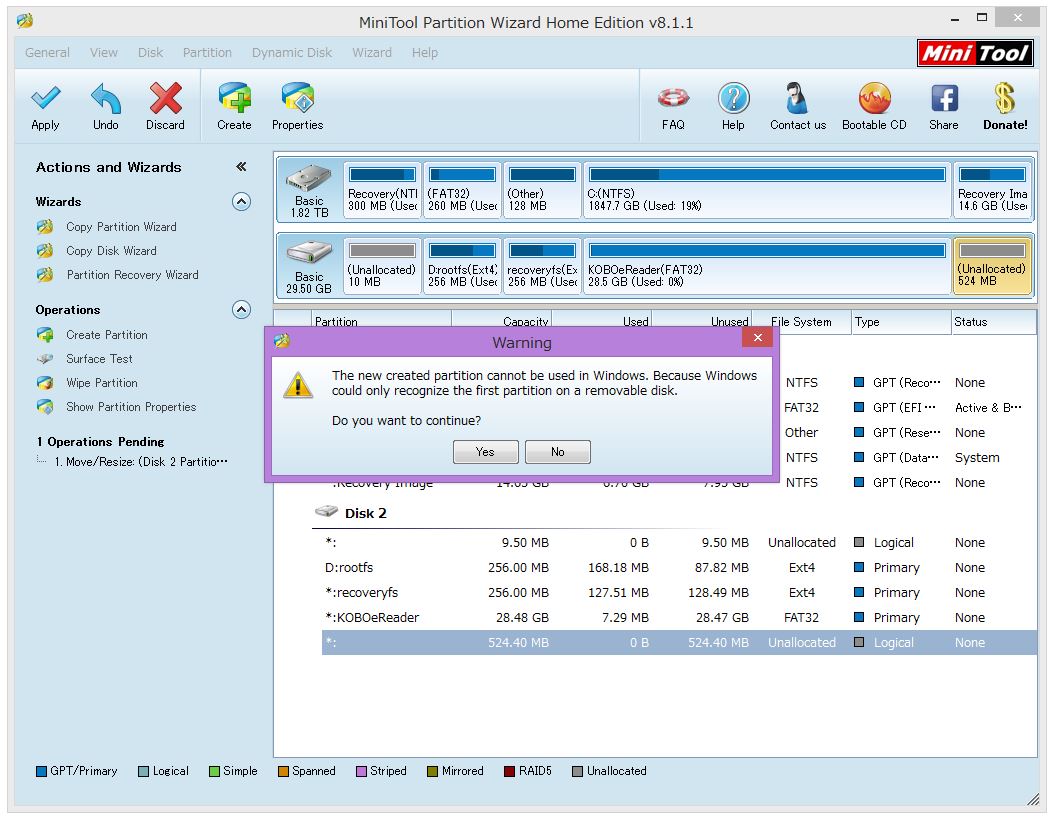Screen dimensions: 1054x821
Task: Select the D:rootfs row in partition list
Action: [x=679, y=568]
